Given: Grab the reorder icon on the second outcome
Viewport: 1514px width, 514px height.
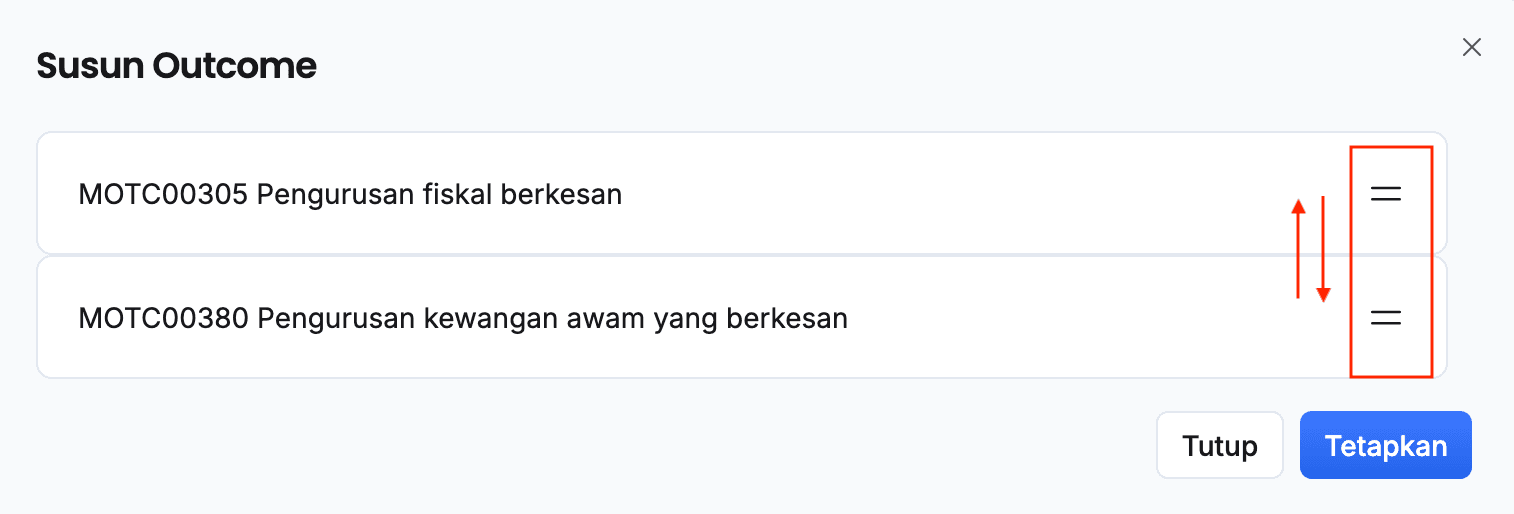Looking at the screenshot, I should click(x=1385, y=318).
